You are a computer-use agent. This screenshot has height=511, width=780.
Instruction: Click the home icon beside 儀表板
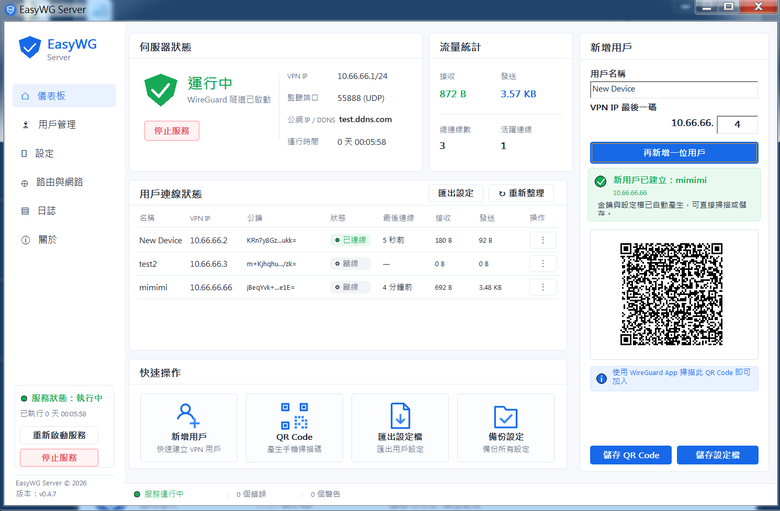25,96
